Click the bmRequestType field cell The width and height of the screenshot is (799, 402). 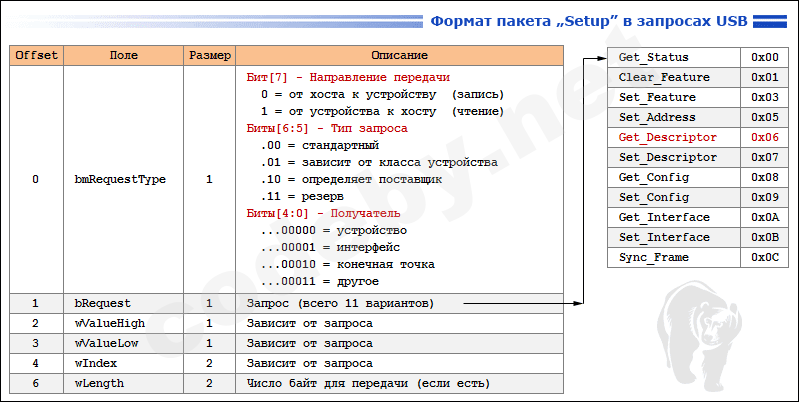point(120,179)
